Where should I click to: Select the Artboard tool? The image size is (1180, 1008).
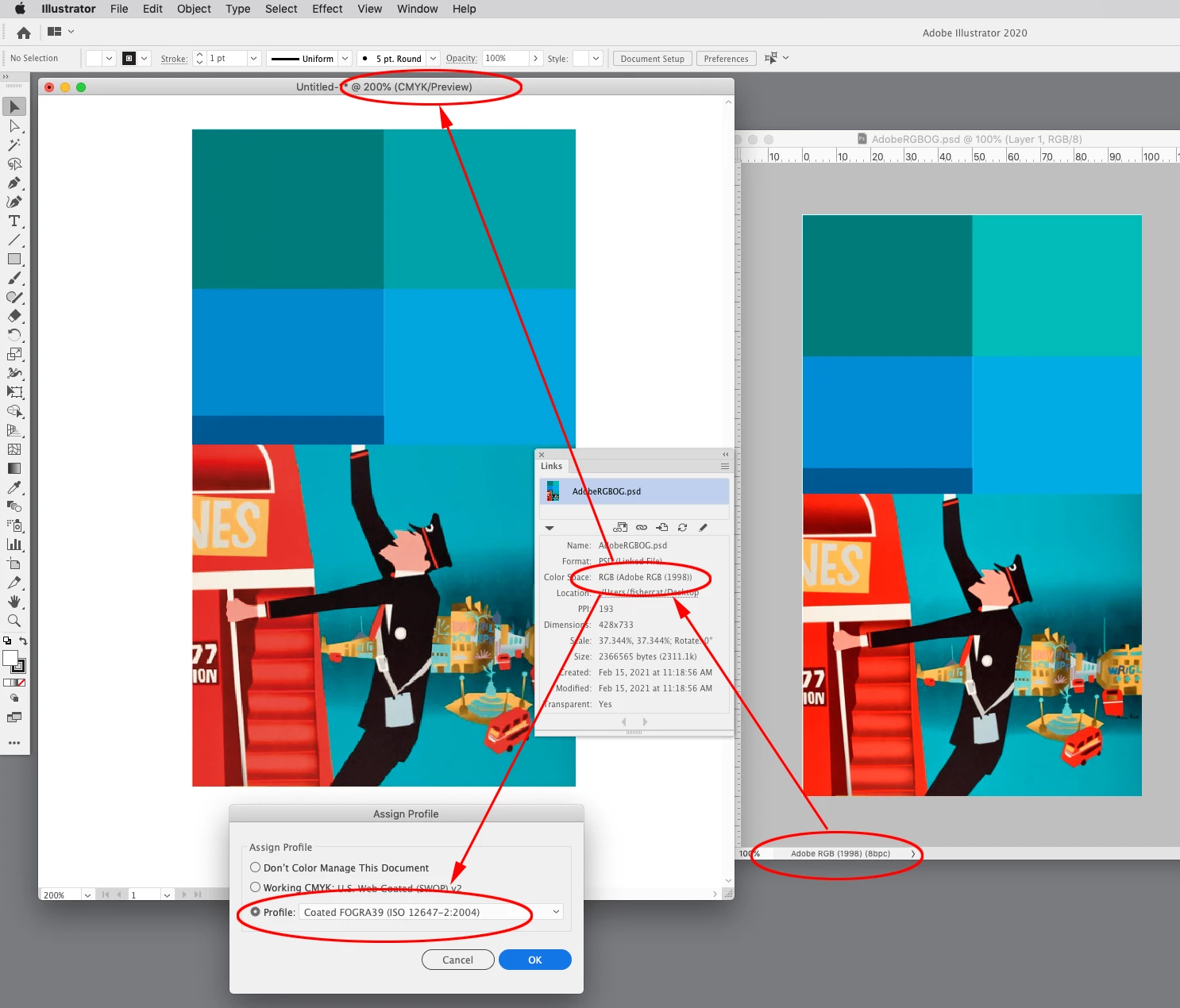(x=14, y=564)
